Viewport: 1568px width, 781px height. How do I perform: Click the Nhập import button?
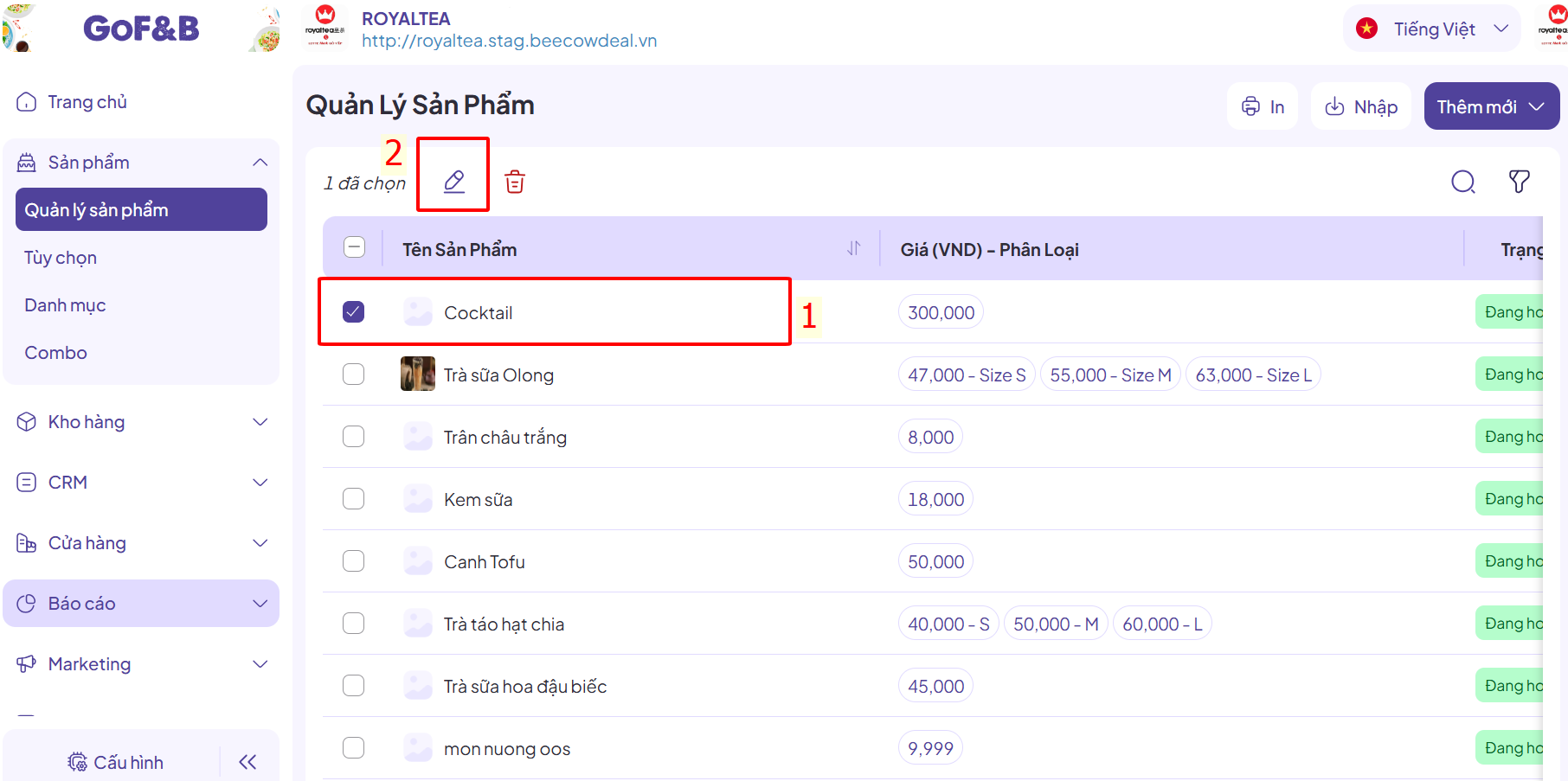(1361, 106)
